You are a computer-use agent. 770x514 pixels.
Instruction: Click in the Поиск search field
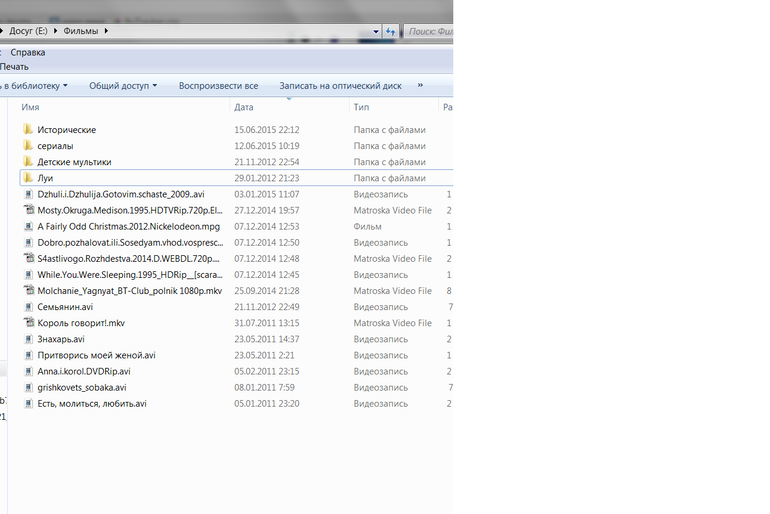click(430, 31)
